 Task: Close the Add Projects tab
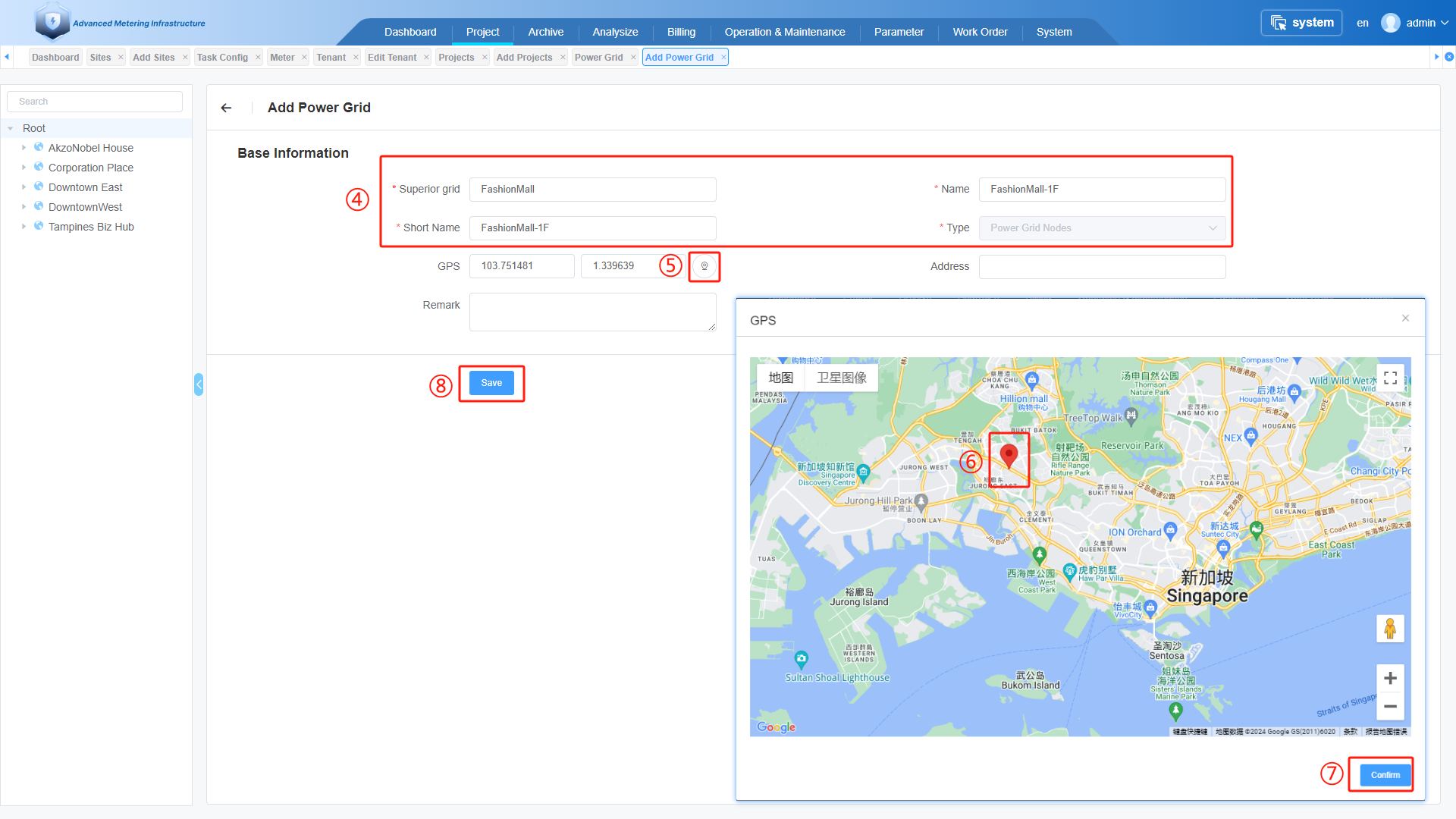click(x=563, y=58)
